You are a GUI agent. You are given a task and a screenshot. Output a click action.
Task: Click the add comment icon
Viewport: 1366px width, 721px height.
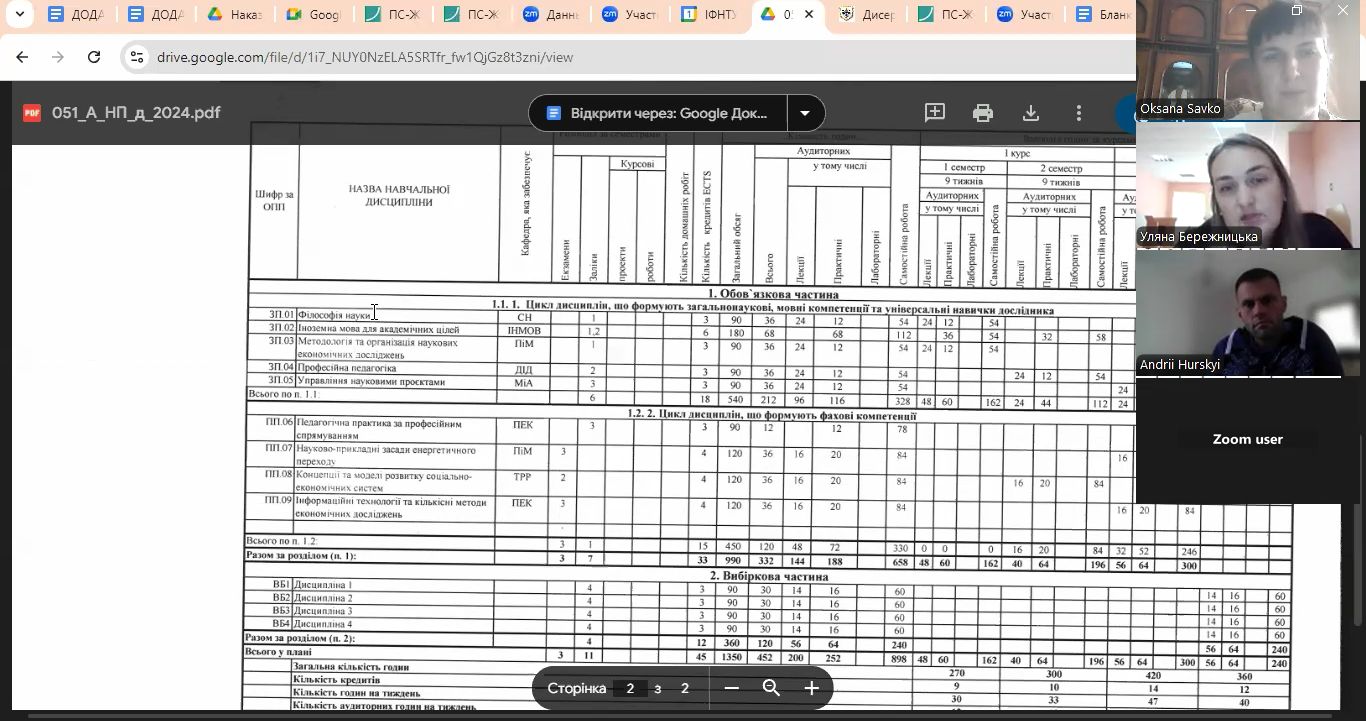(935, 113)
